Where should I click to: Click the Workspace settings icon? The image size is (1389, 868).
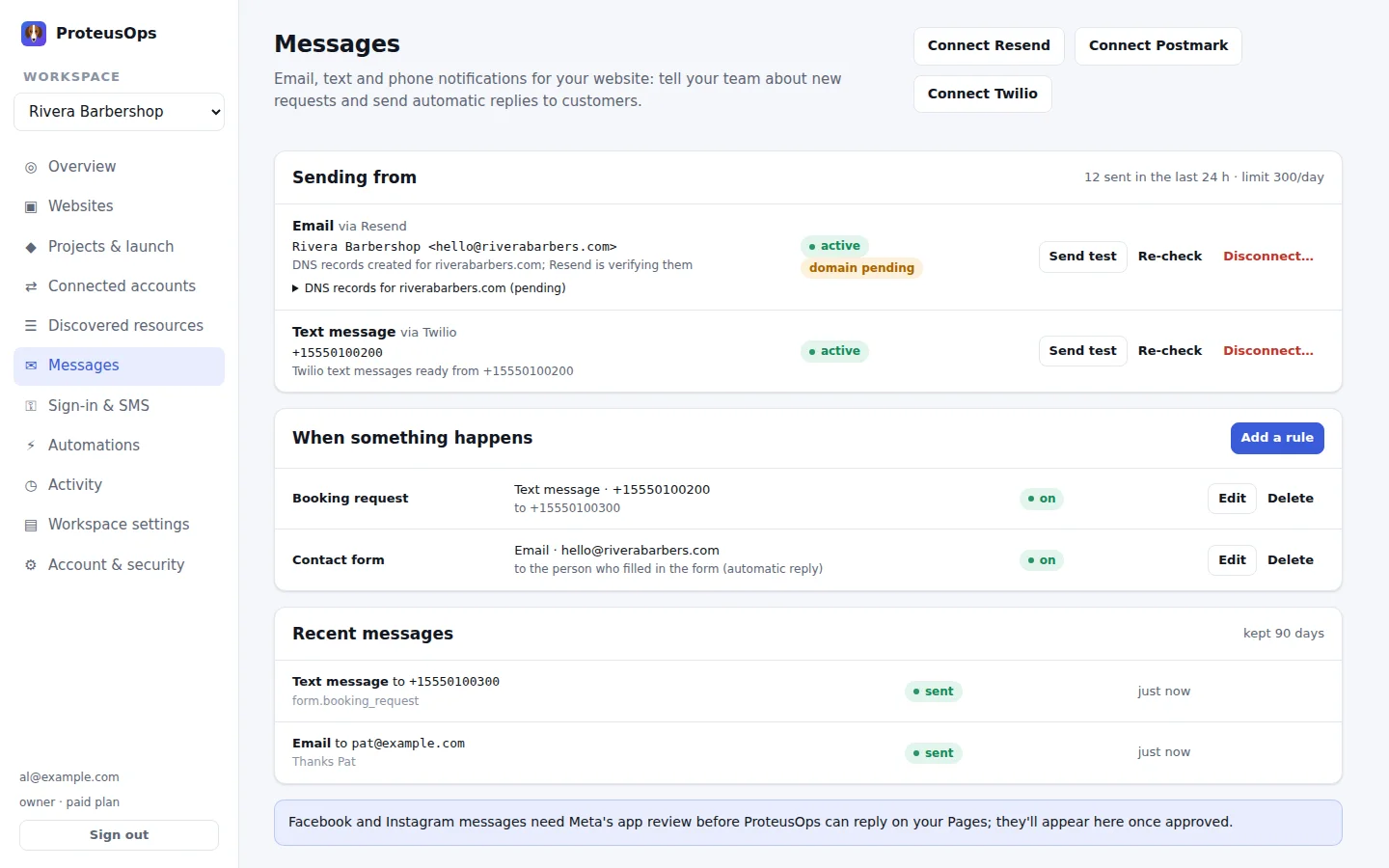pyautogui.click(x=31, y=525)
